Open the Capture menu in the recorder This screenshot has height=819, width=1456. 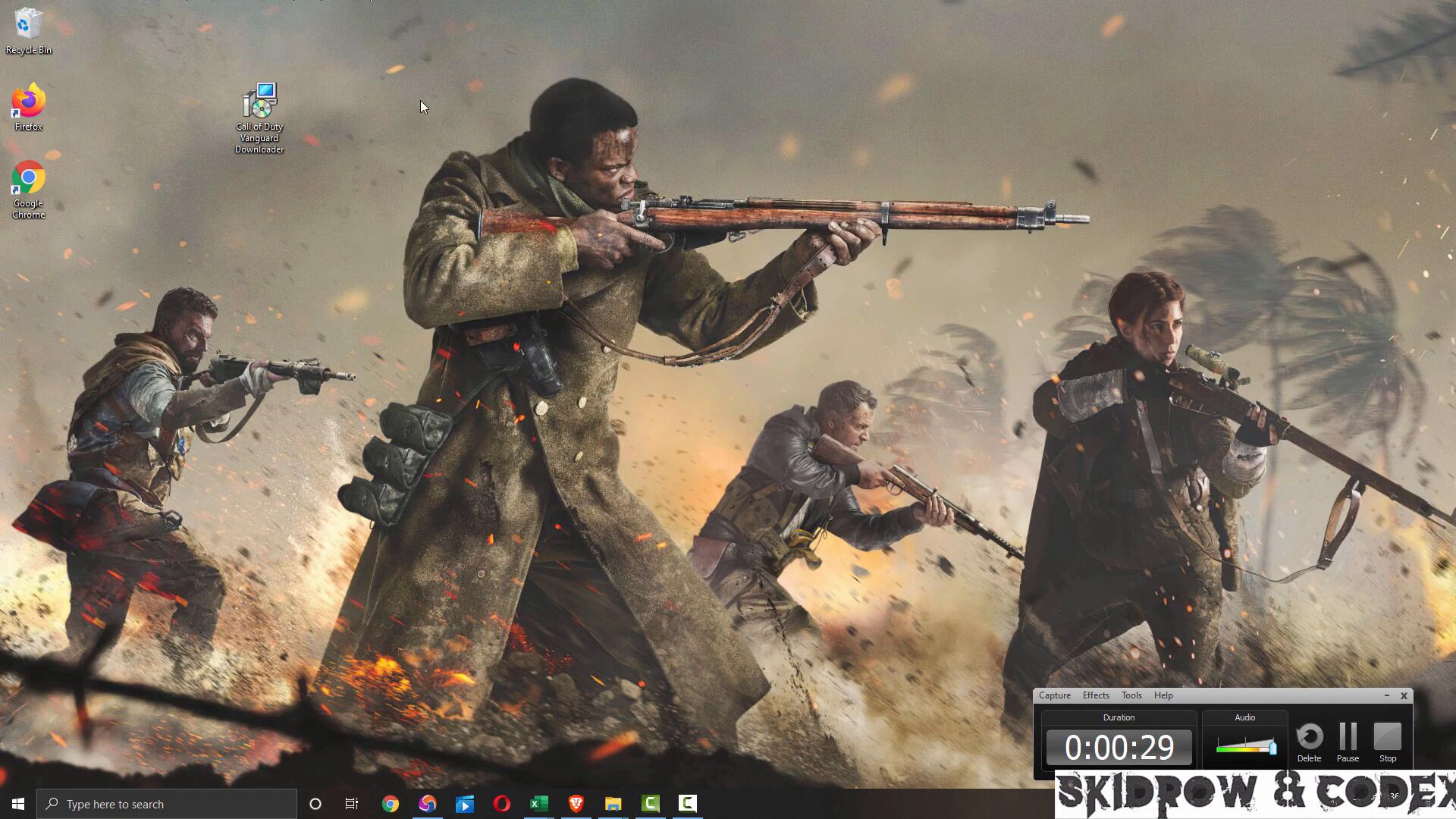point(1054,695)
